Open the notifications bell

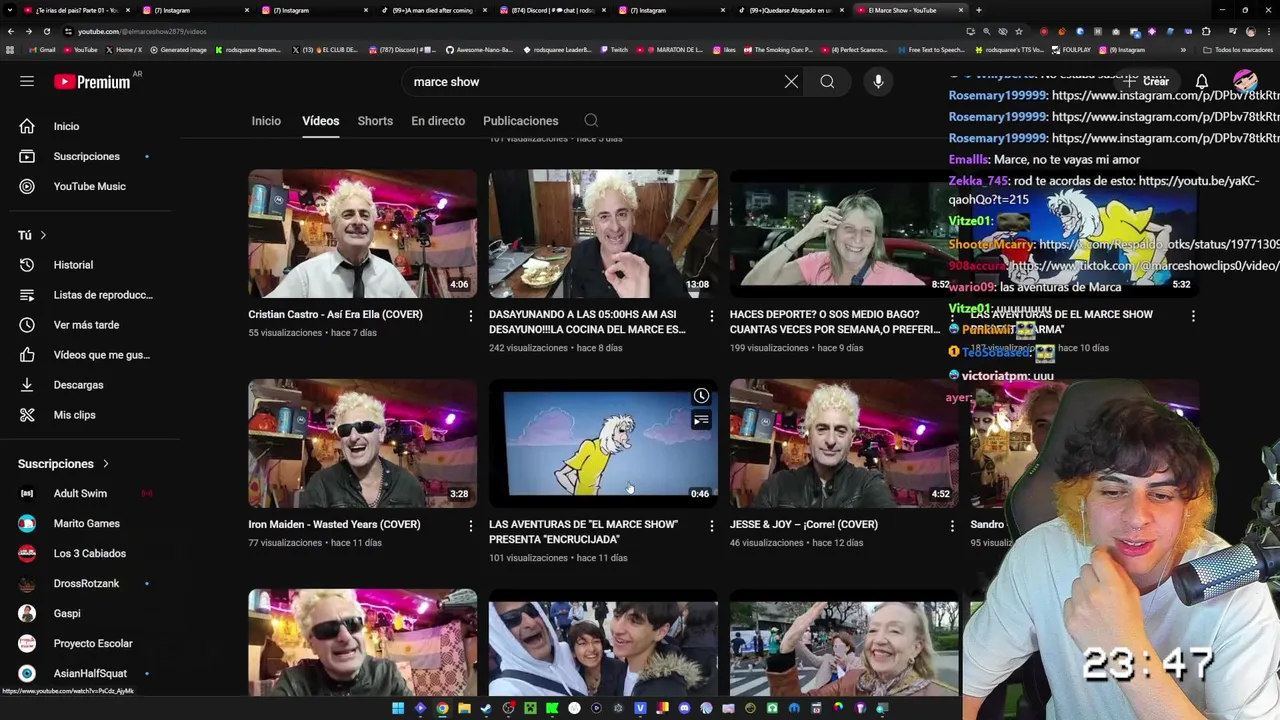[1202, 82]
